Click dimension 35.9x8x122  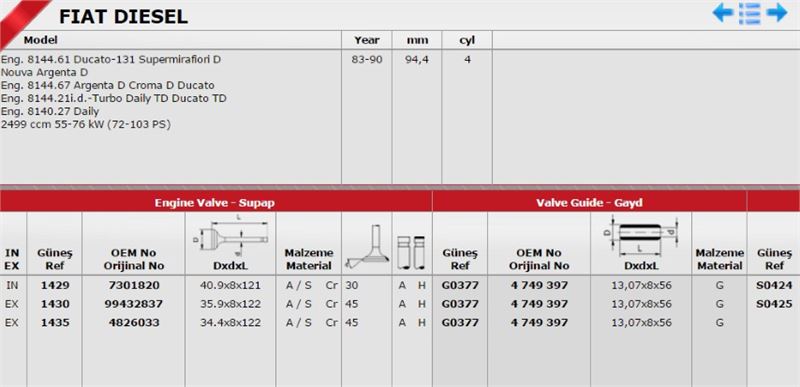point(230,304)
